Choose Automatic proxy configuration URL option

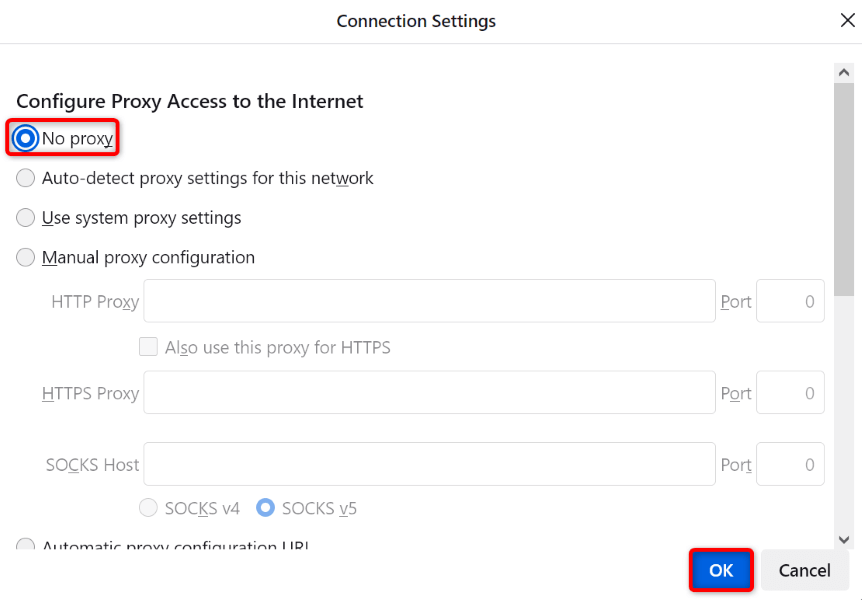tap(25, 544)
